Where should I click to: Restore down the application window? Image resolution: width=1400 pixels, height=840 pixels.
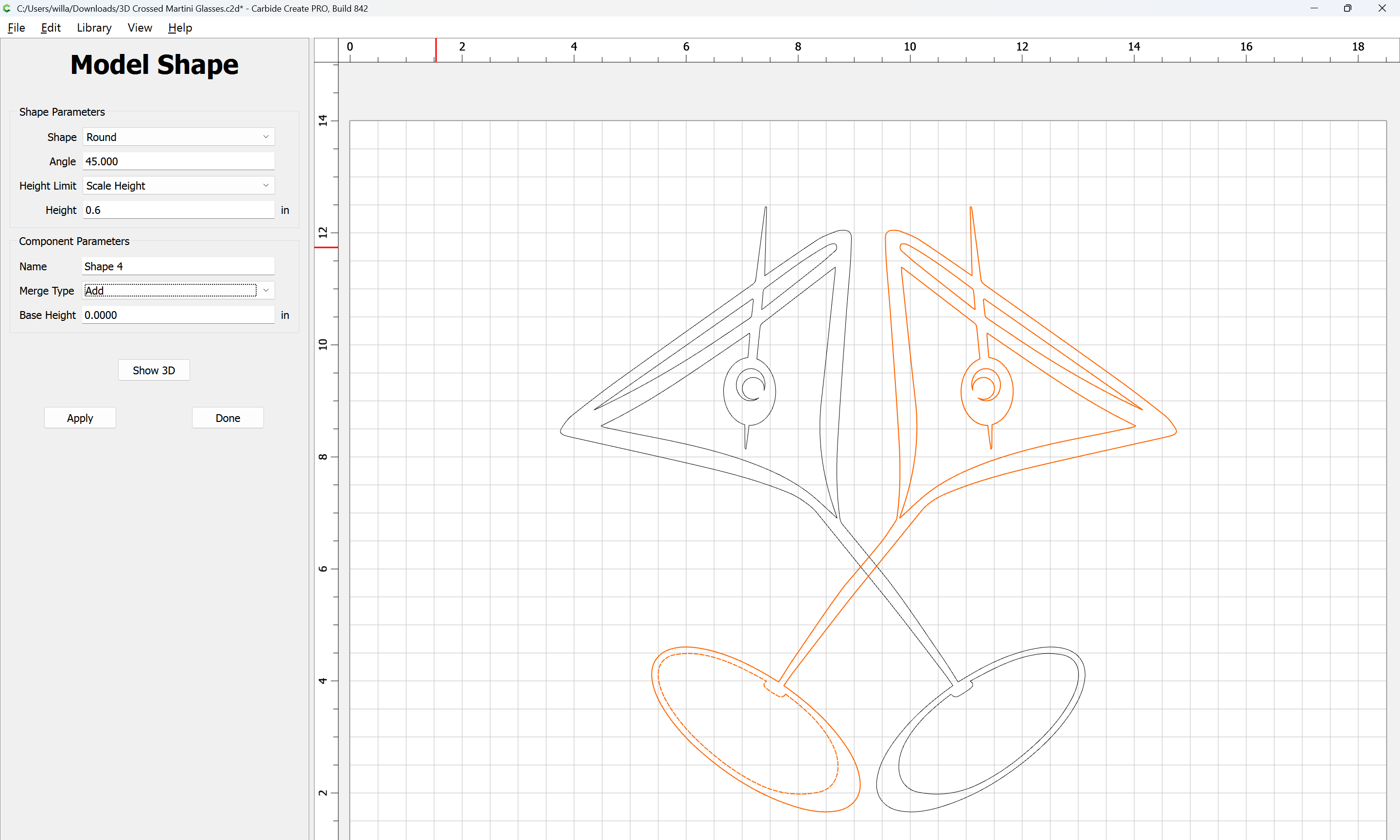[1347, 8]
